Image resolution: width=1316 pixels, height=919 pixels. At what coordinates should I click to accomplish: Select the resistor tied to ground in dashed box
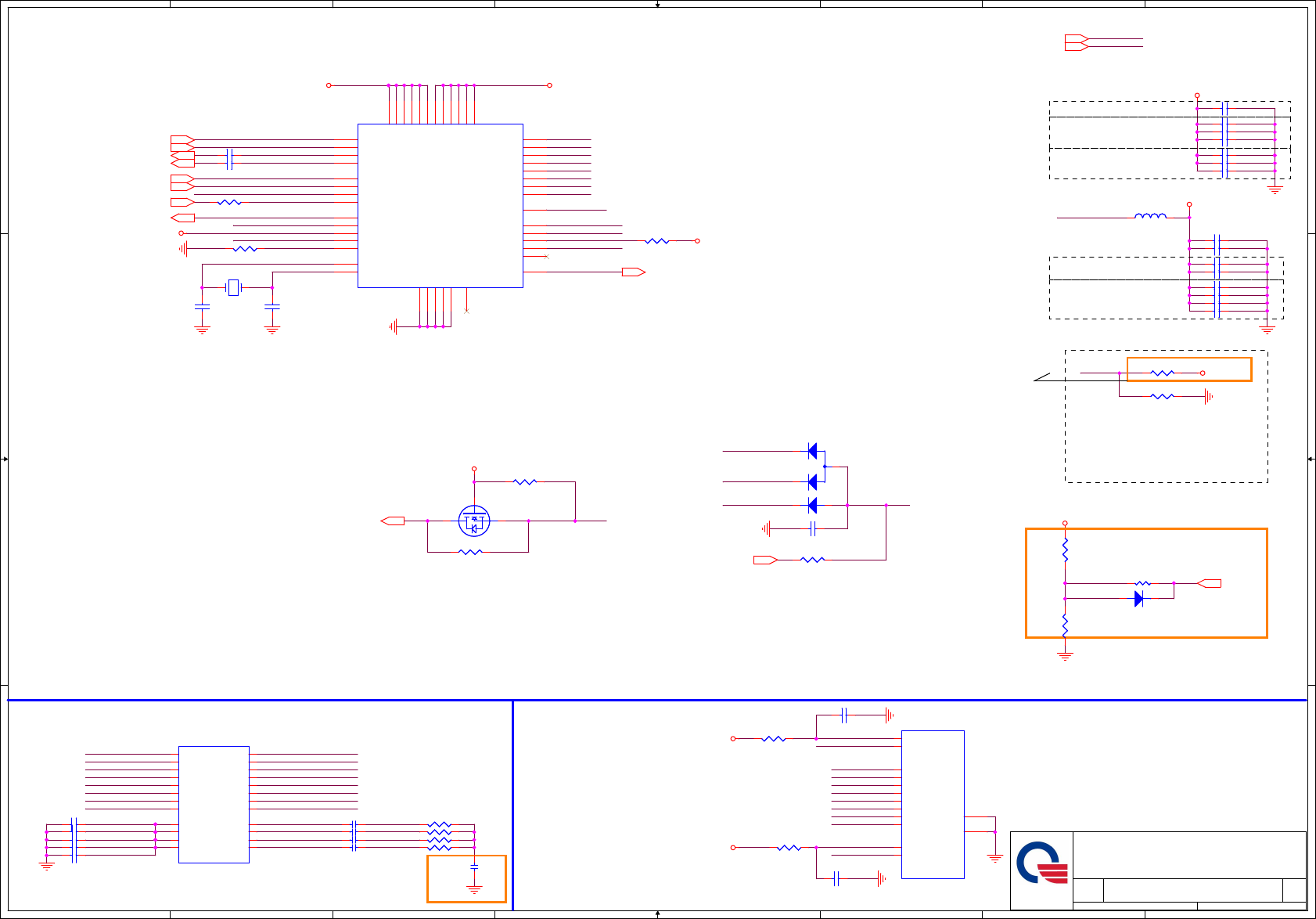pos(1163,397)
